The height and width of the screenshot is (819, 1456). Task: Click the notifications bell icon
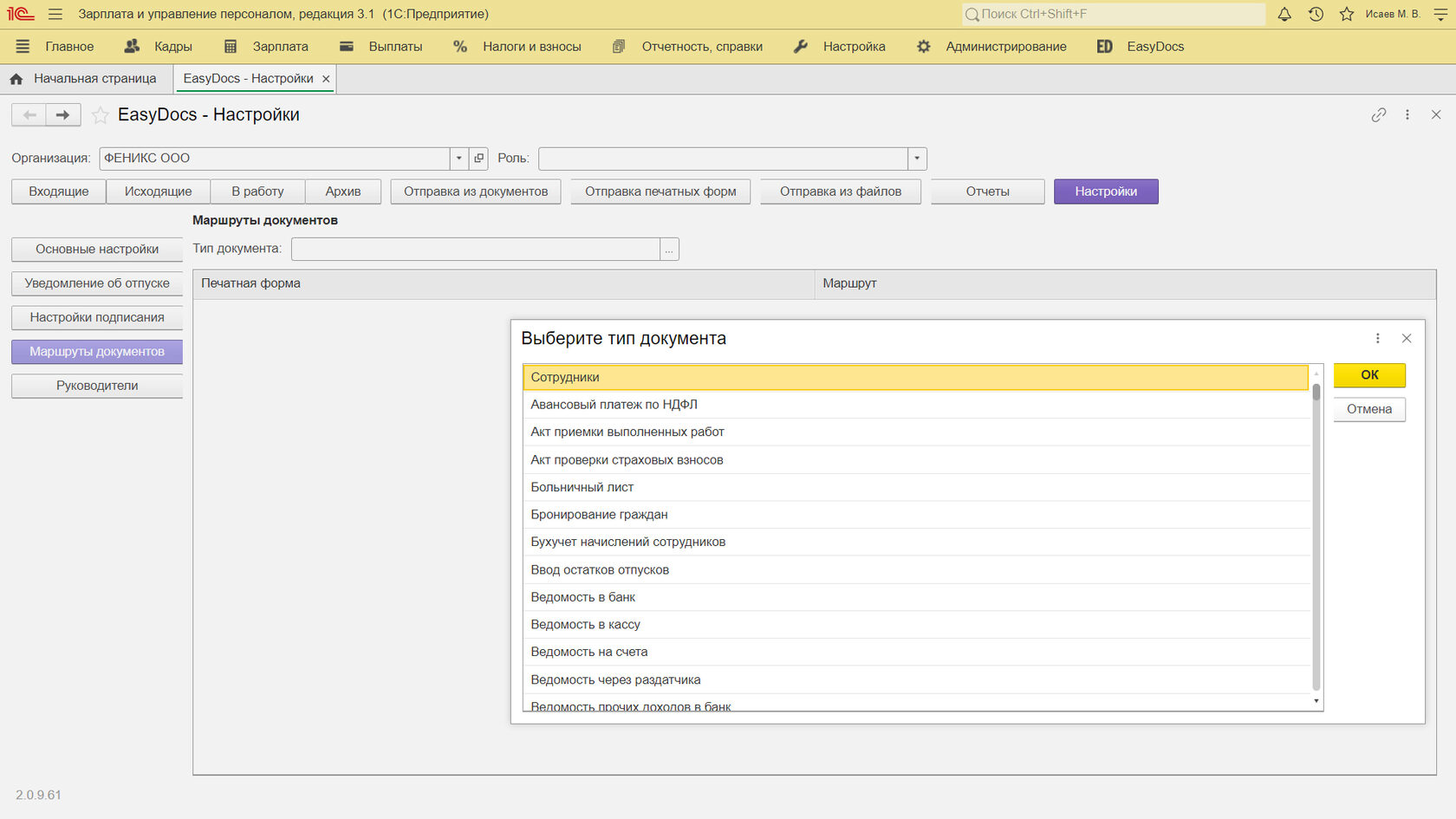[x=1284, y=14]
